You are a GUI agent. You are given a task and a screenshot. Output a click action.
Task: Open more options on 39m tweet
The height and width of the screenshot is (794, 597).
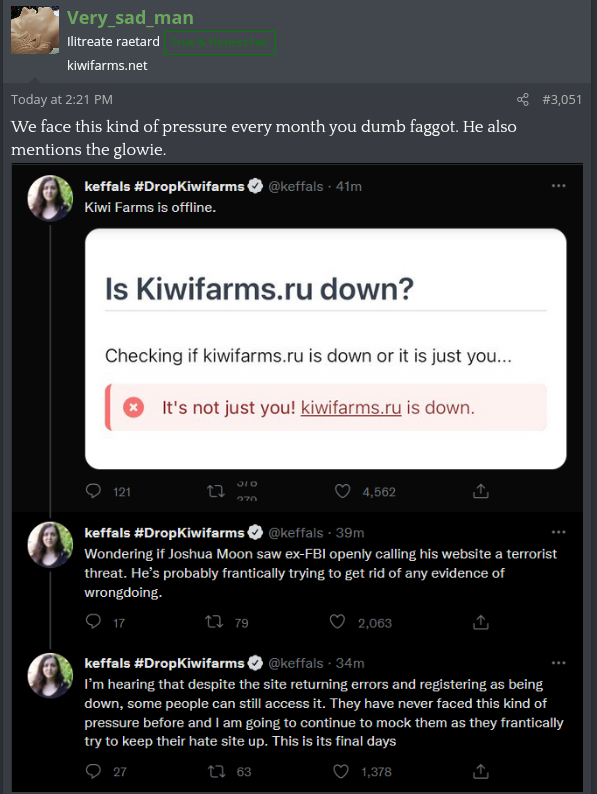coord(559,532)
